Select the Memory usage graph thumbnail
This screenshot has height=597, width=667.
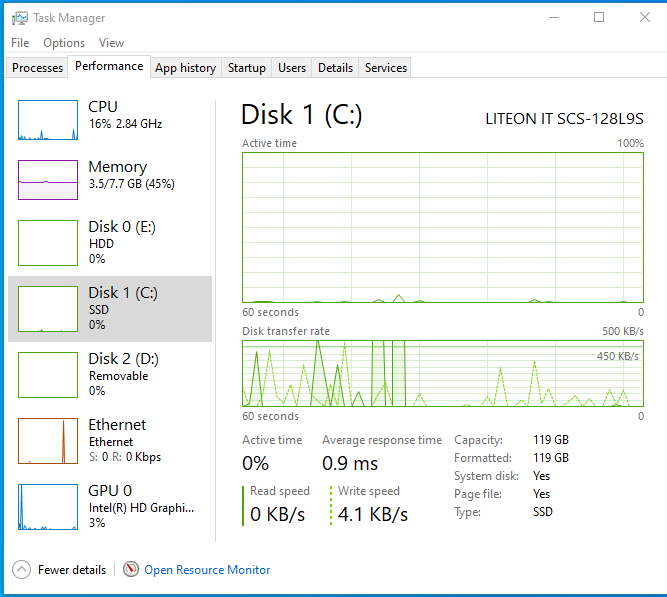[x=48, y=180]
